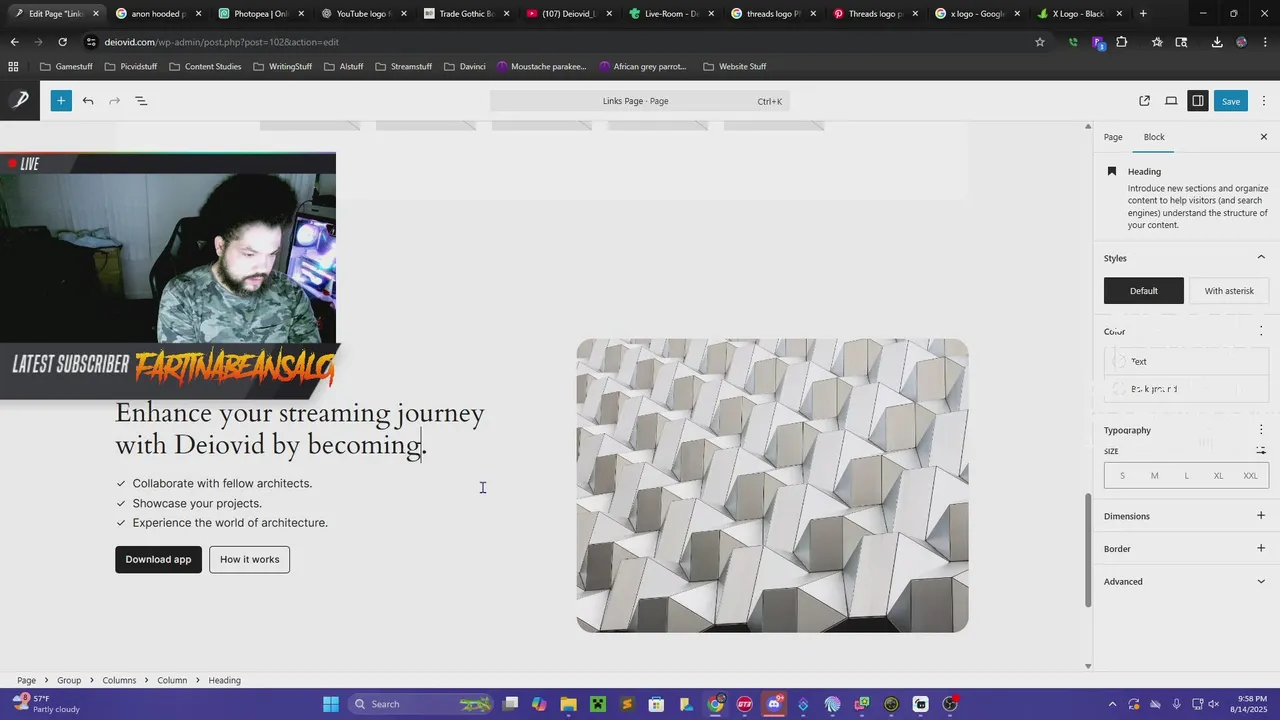This screenshot has width=1280, height=720.
Task: Open the device preview laptop icon
Action: (x=1171, y=101)
